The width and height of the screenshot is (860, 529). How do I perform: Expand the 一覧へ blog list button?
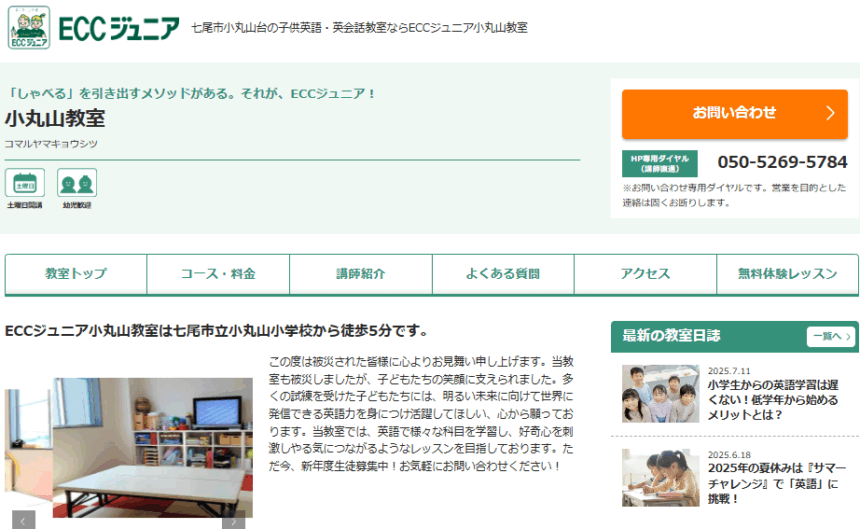point(831,337)
